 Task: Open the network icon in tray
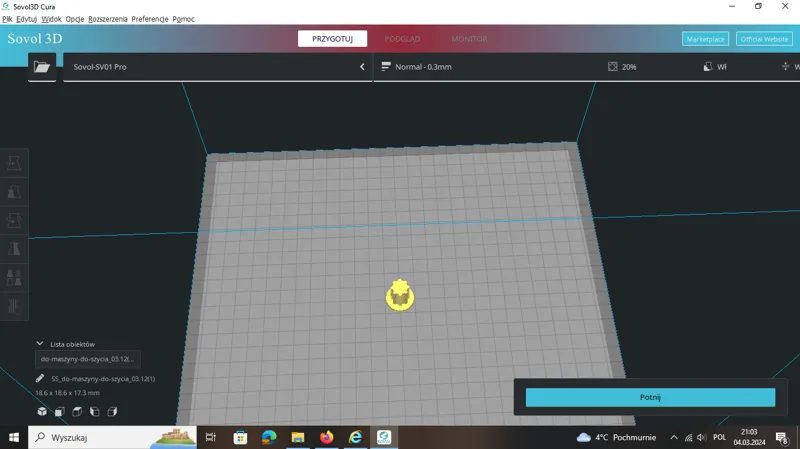[x=688, y=437]
